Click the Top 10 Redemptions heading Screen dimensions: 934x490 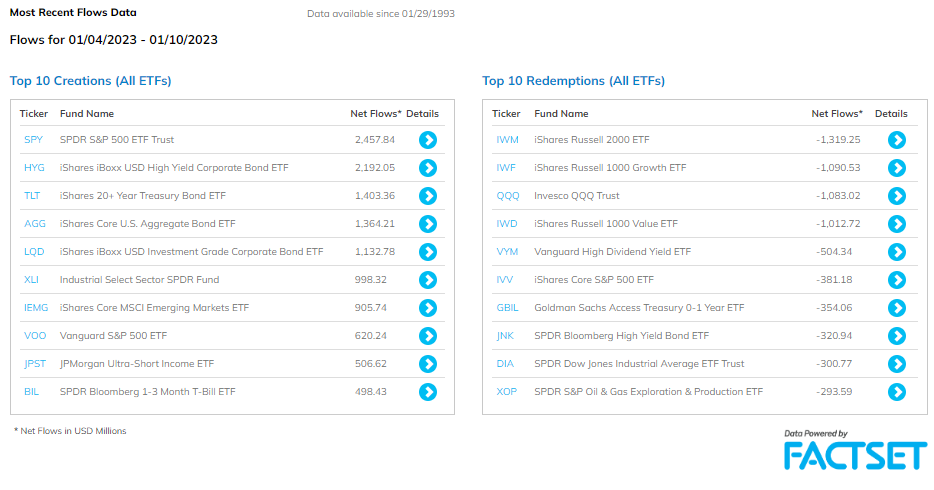point(574,81)
